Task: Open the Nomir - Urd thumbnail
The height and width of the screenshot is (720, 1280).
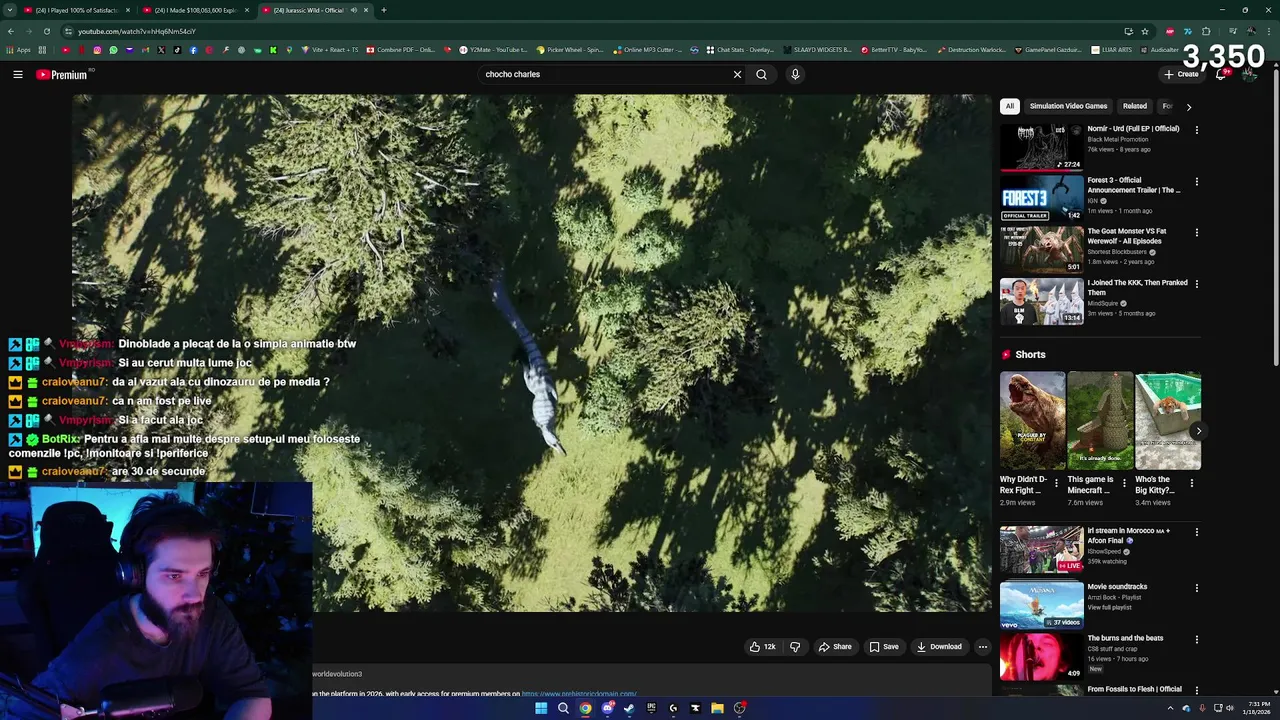Action: click(x=1041, y=147)
